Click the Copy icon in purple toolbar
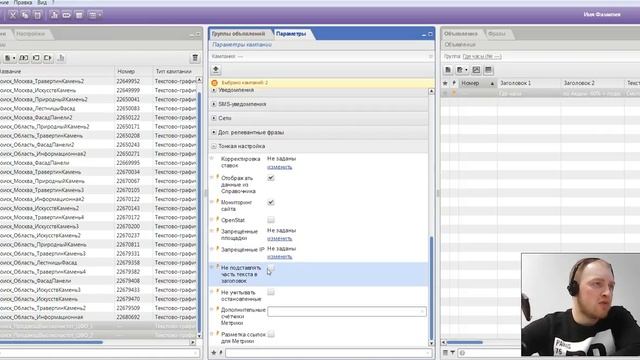640x360 pixels. pyautogui.click(x=25, y=15)
